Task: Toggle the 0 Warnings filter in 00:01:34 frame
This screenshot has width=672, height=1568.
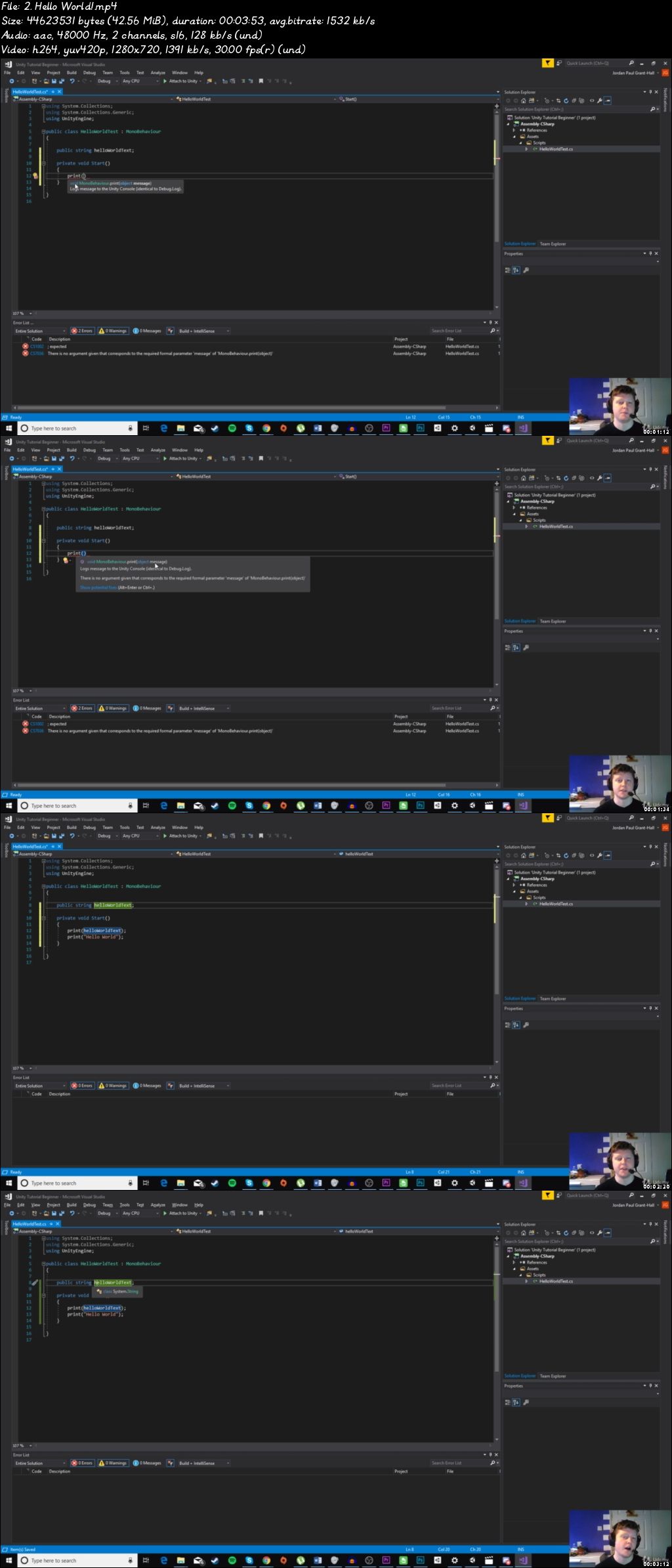Action: tap(113, 708)
